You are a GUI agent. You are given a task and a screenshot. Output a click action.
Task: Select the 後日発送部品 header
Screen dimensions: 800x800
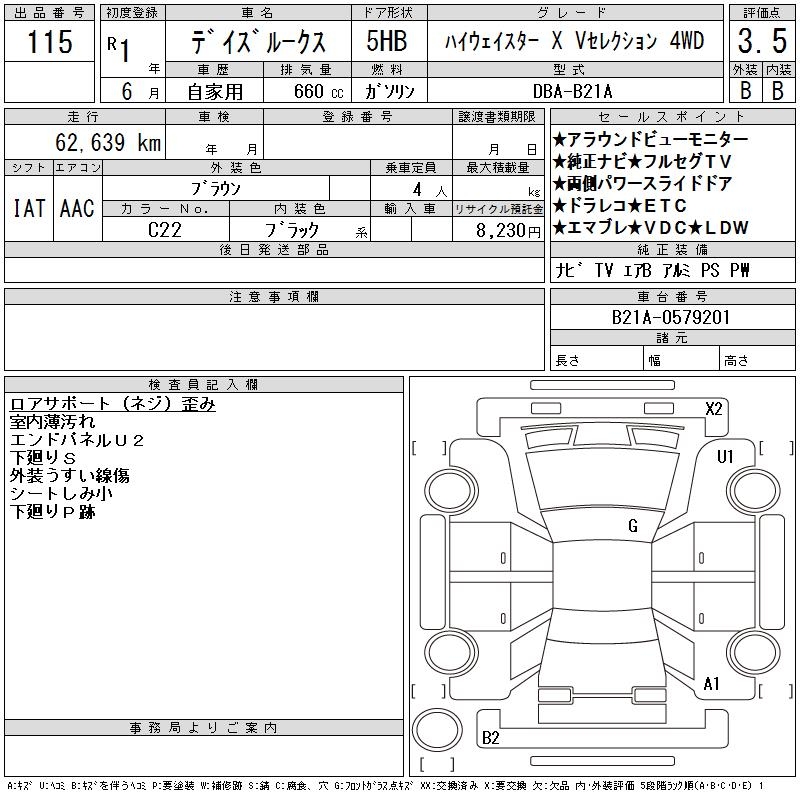(274, 249)
